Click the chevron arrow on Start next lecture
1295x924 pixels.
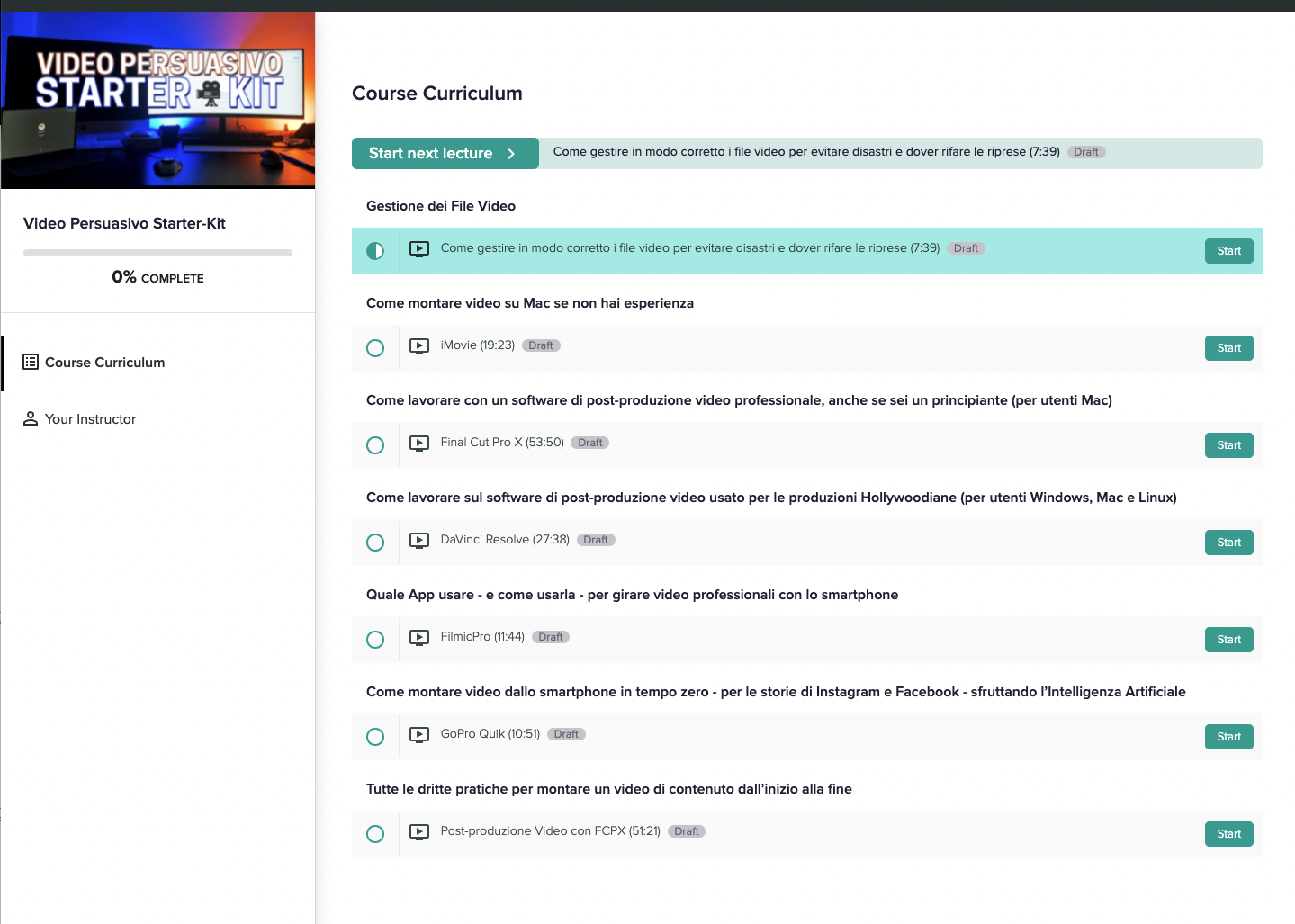point(511,154)
